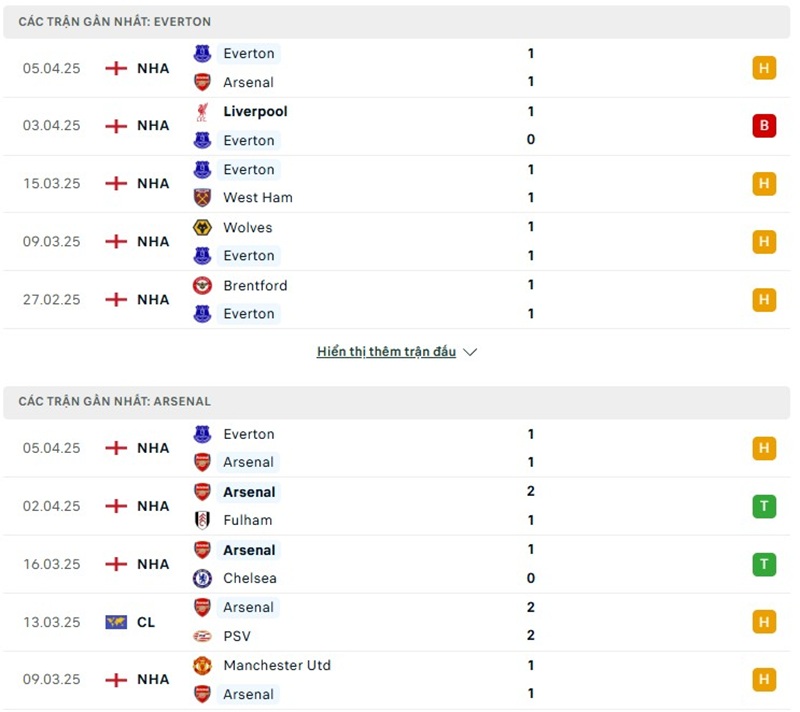
Task: Click the green T win badge for Fulham match
Action: 764,506
